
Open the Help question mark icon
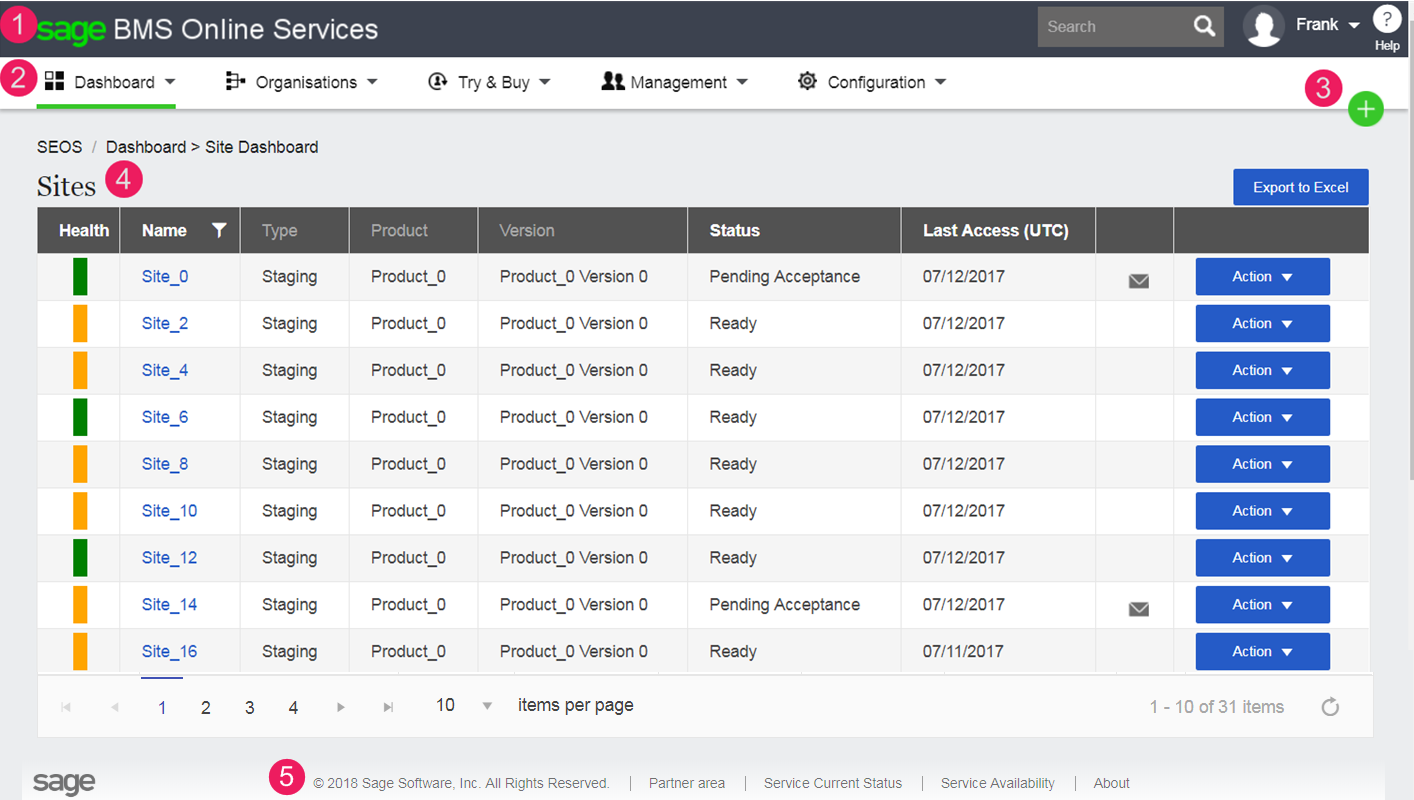pos(1386,20)
